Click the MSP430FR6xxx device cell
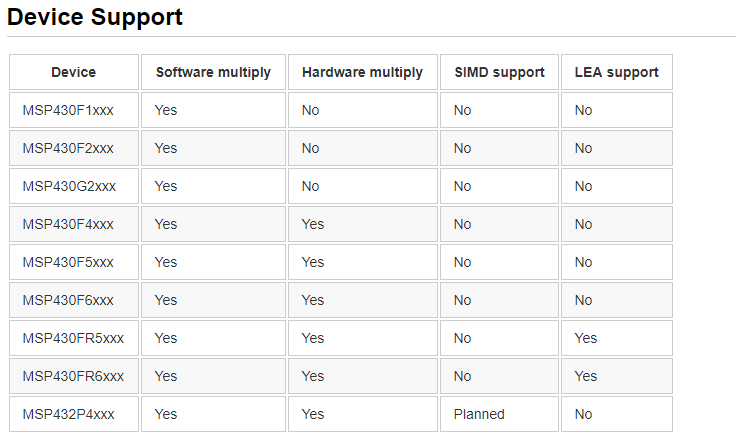The height and width of the screenshot is (445, 736). click(73, 376)
